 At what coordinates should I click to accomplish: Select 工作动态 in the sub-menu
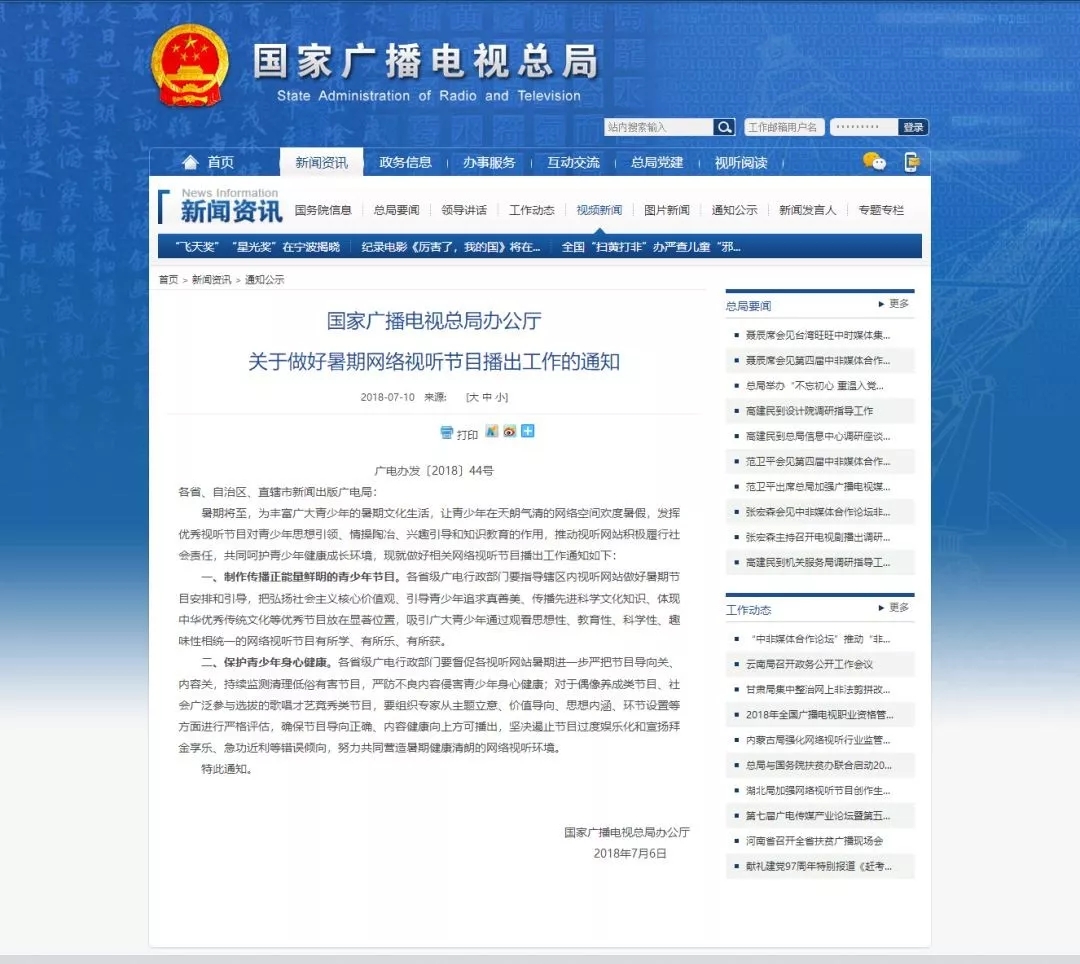coord(531,210)
